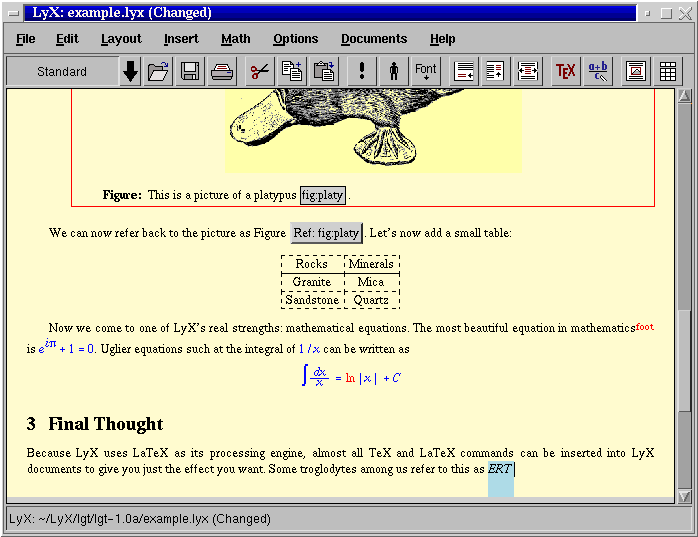Save the document with the floppy disk icon

pyautogui.click(x=190, y=71)
